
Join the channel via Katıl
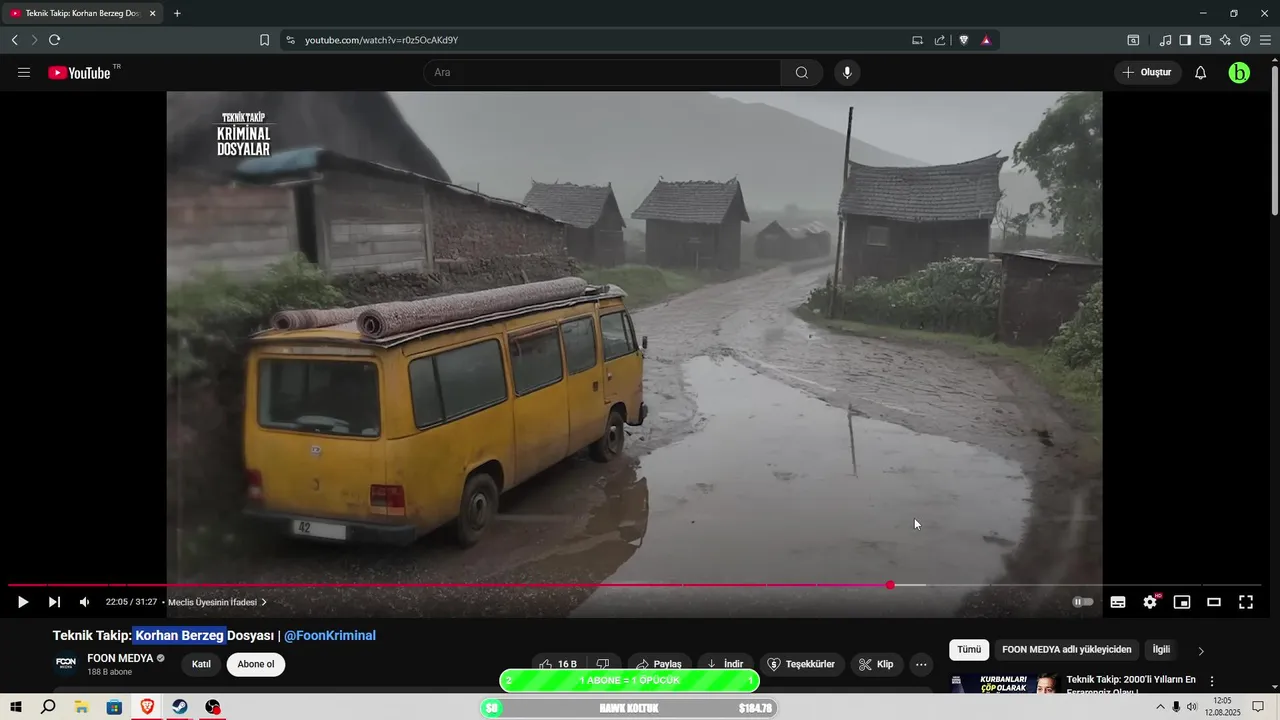(x=201, y=664)
